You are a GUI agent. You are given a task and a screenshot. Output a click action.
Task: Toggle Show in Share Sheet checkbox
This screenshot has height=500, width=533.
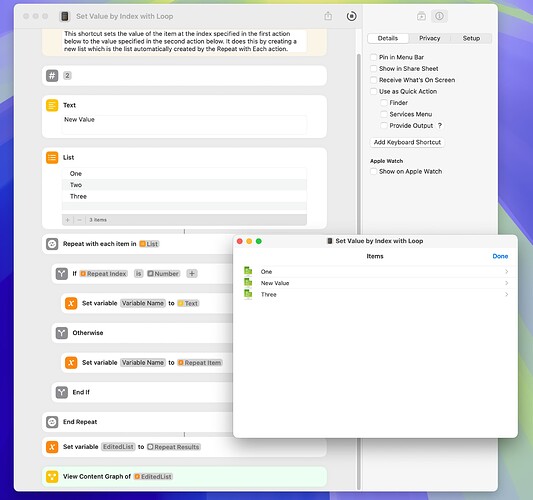point(373,69)
